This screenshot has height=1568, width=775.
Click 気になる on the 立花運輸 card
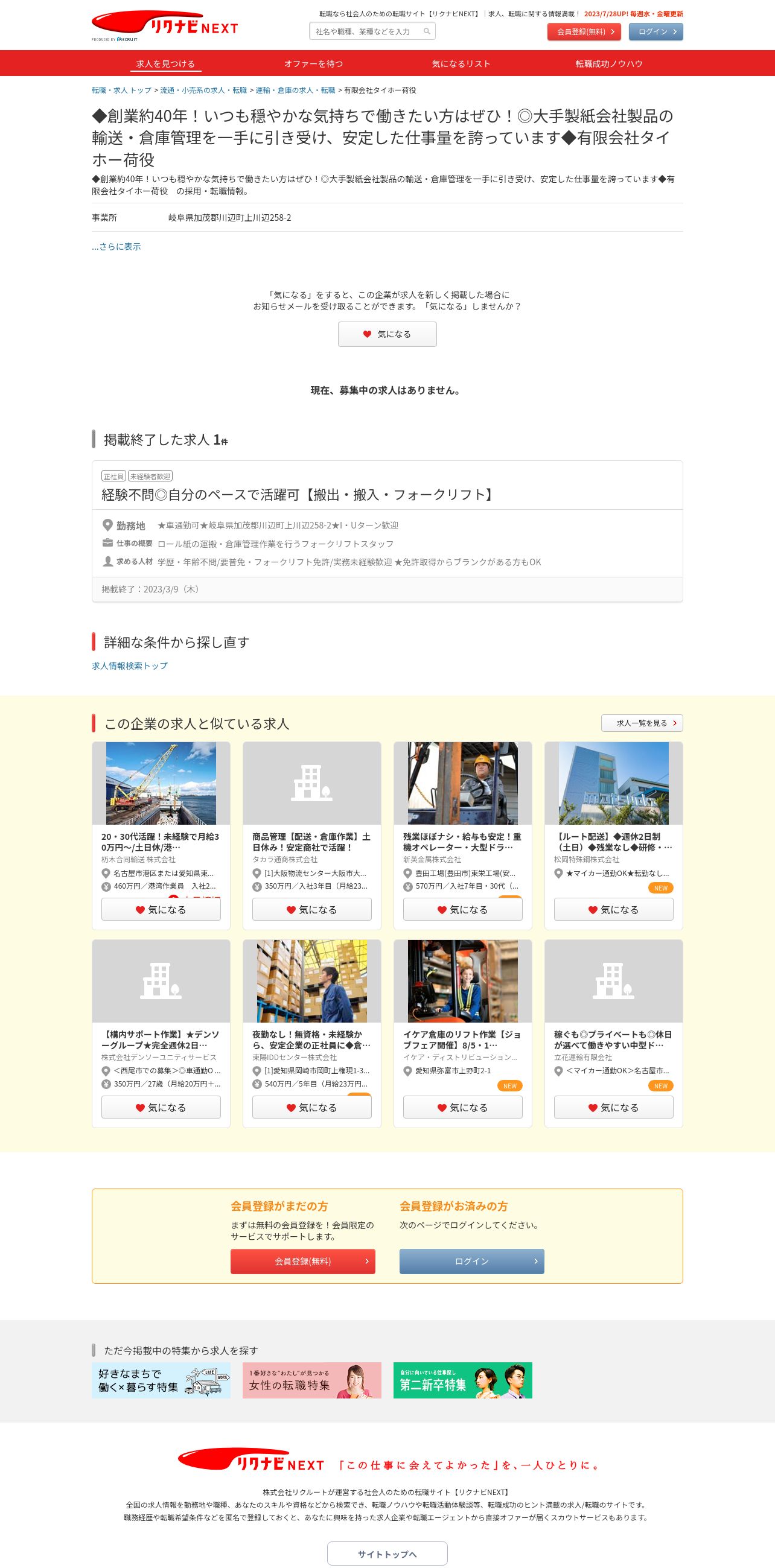[614, 1107]
